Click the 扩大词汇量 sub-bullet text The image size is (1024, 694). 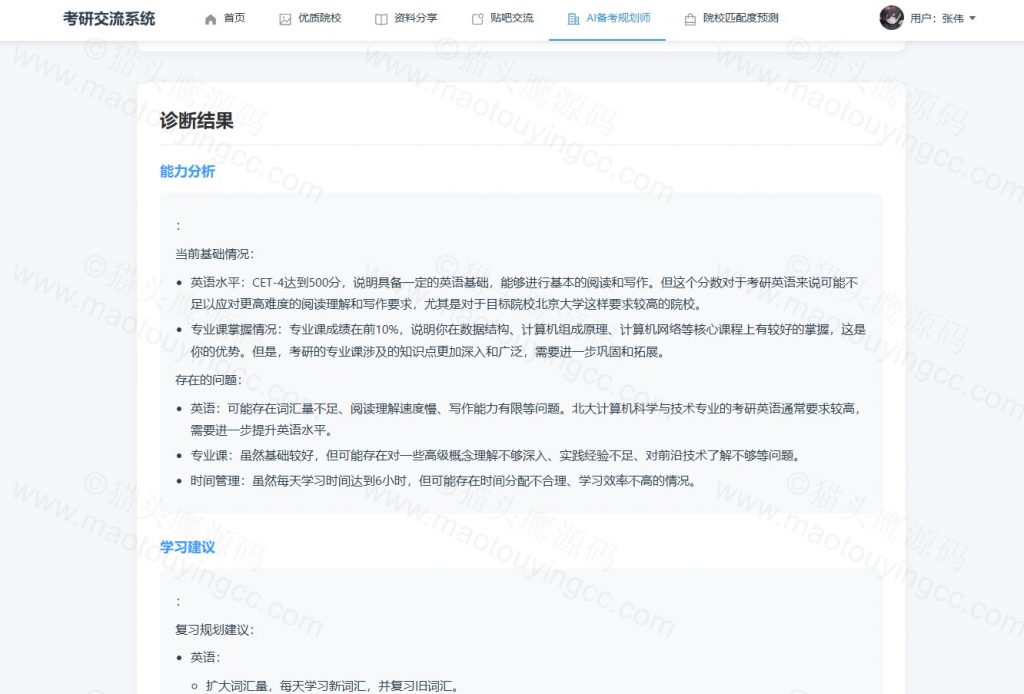[333, 686]
